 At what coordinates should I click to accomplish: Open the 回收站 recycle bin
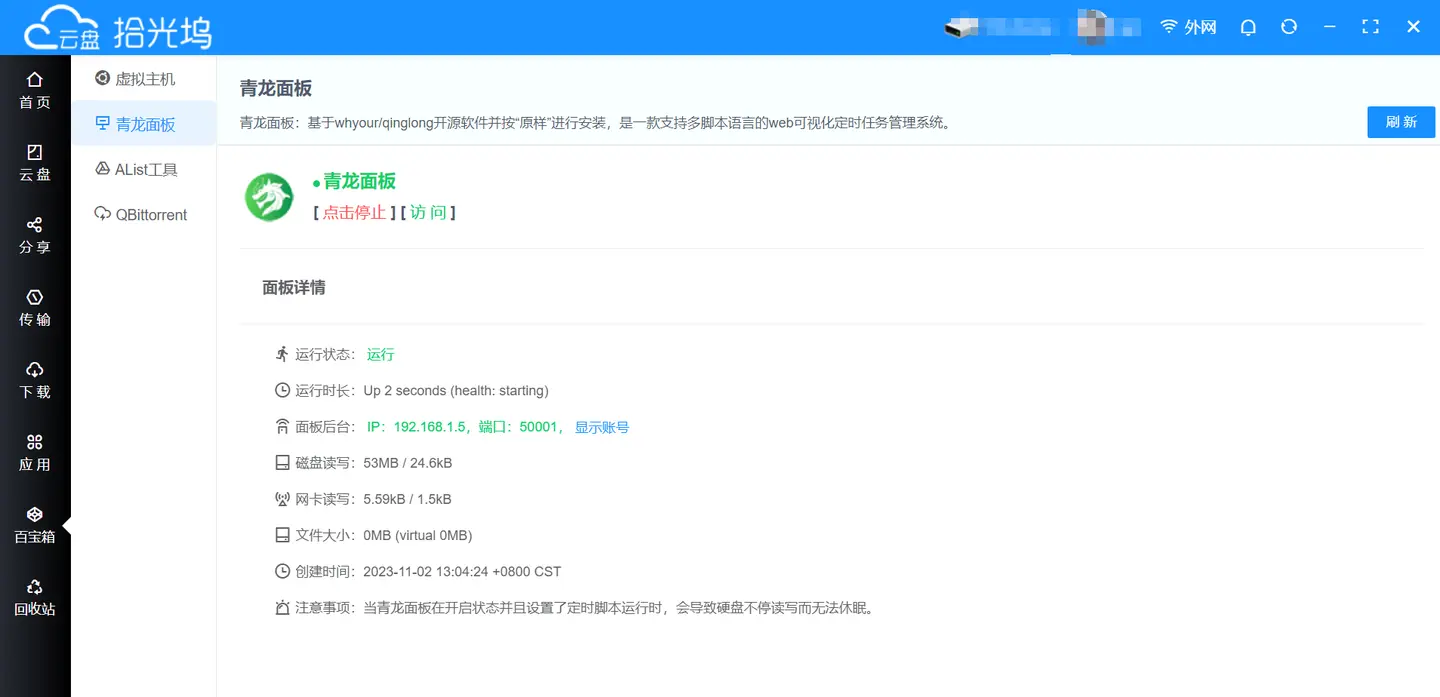pos(35,597)
